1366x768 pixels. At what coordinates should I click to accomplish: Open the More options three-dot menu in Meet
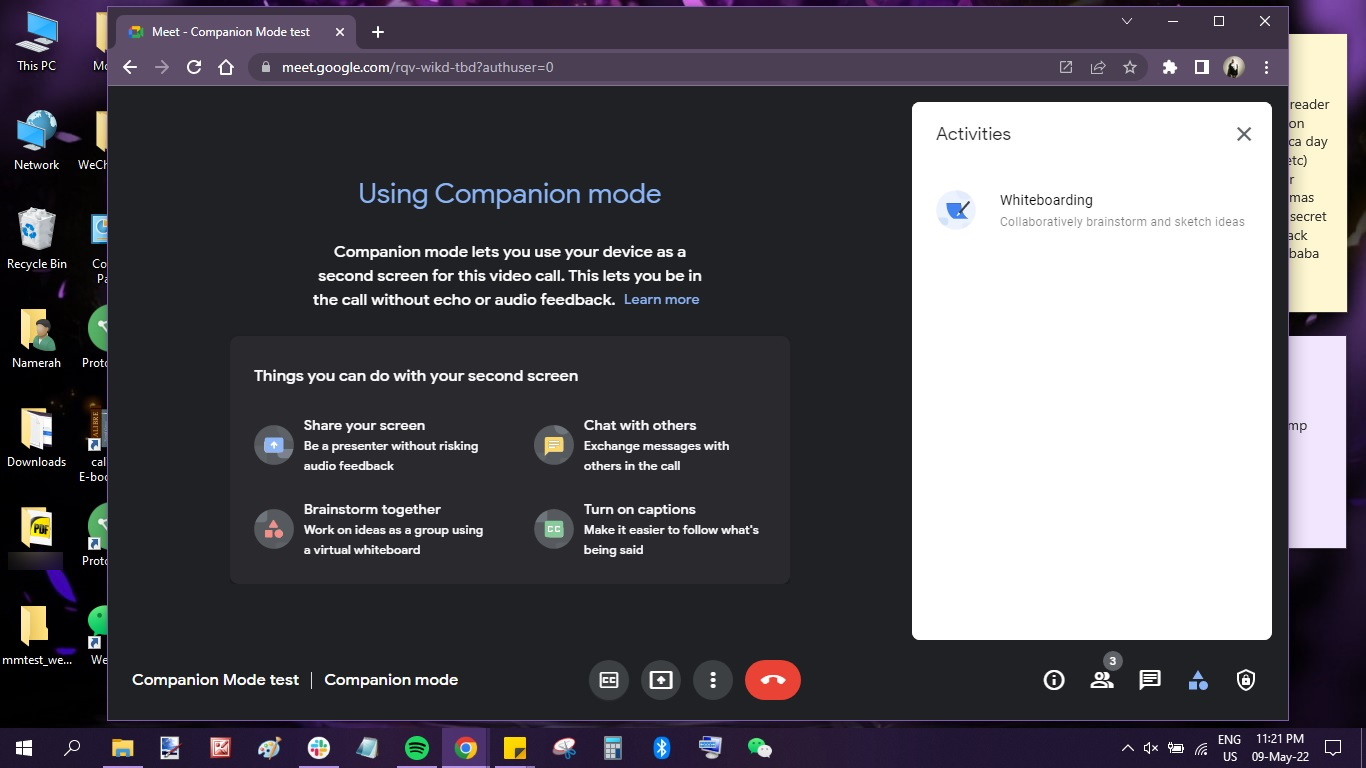tap(713, 680)
